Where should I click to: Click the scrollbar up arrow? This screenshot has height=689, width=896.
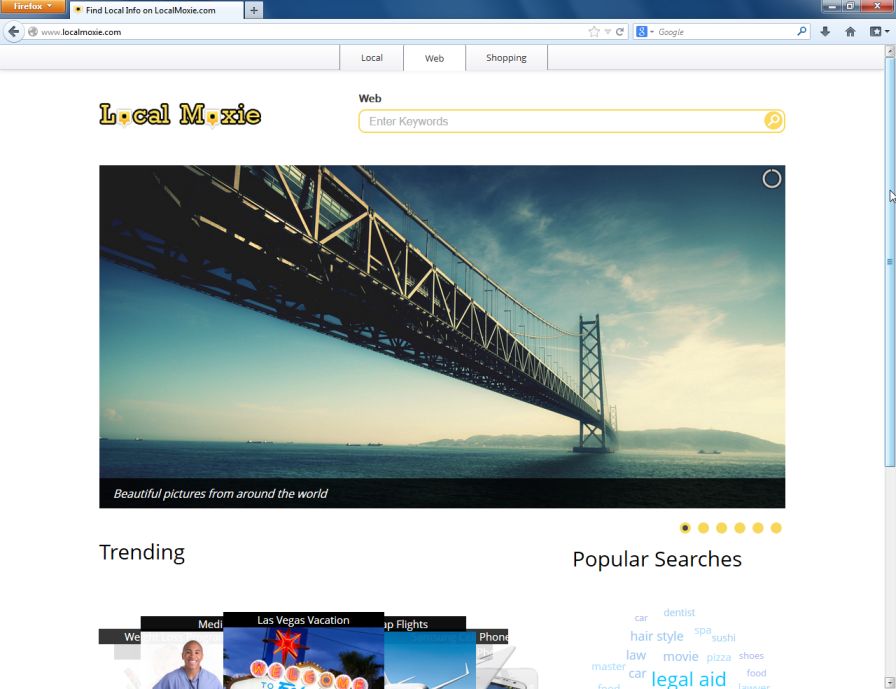point(890,51)
